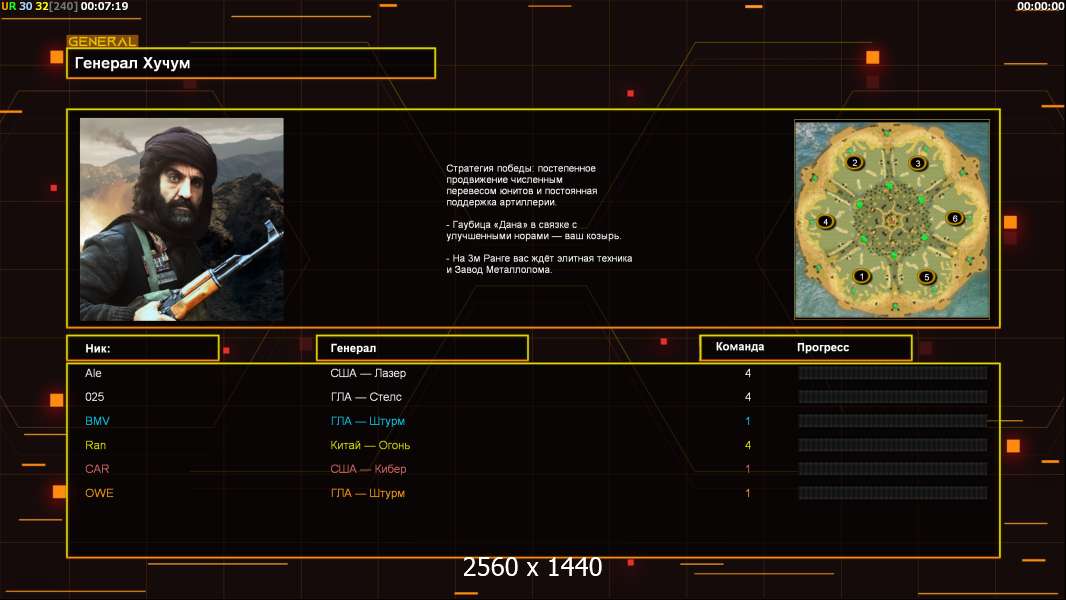Click the Команда column header
The height and width of the screenshot is (600, 1066).
740,347
